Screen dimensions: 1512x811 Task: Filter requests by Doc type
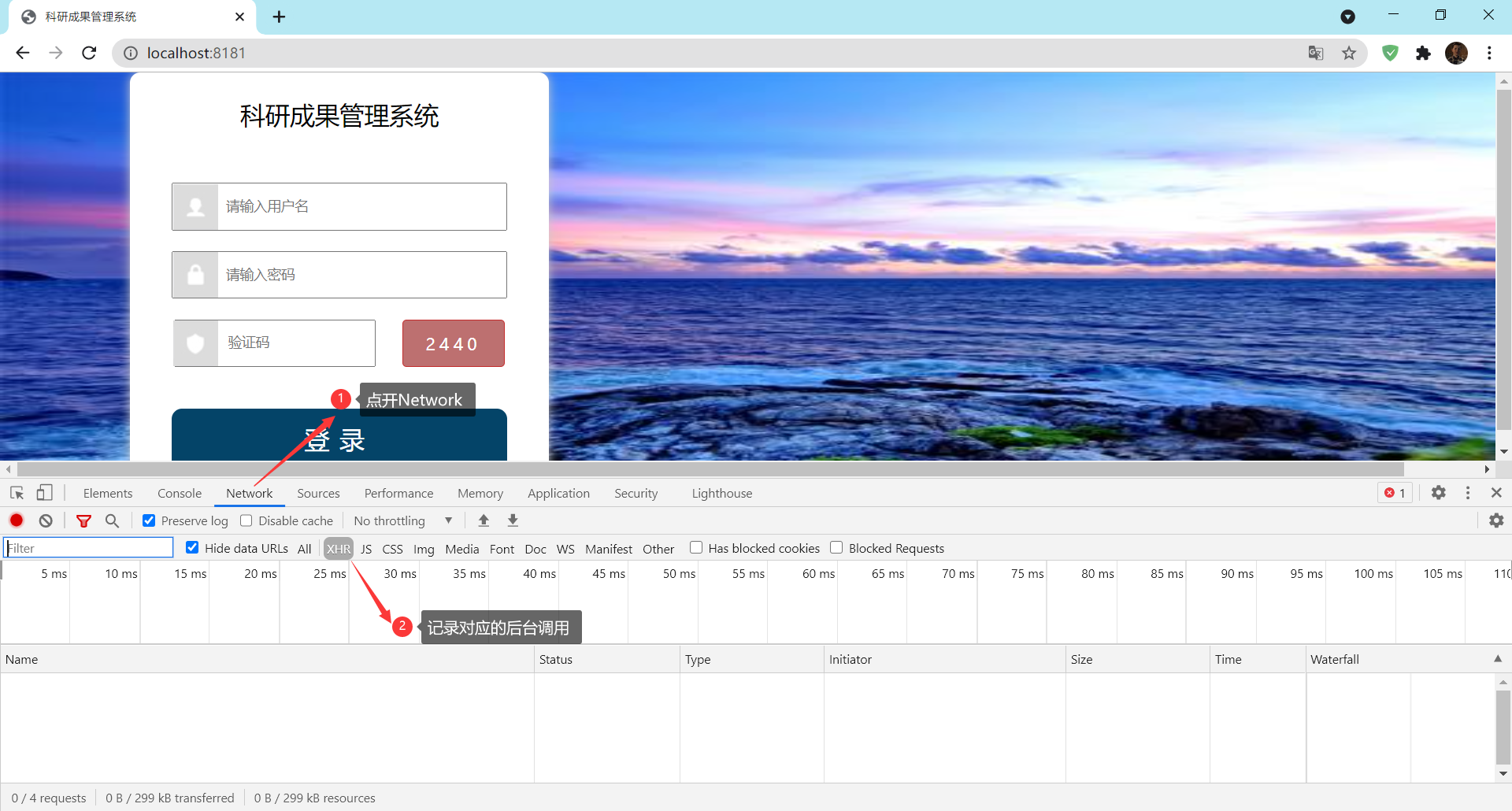click(535, 549)
